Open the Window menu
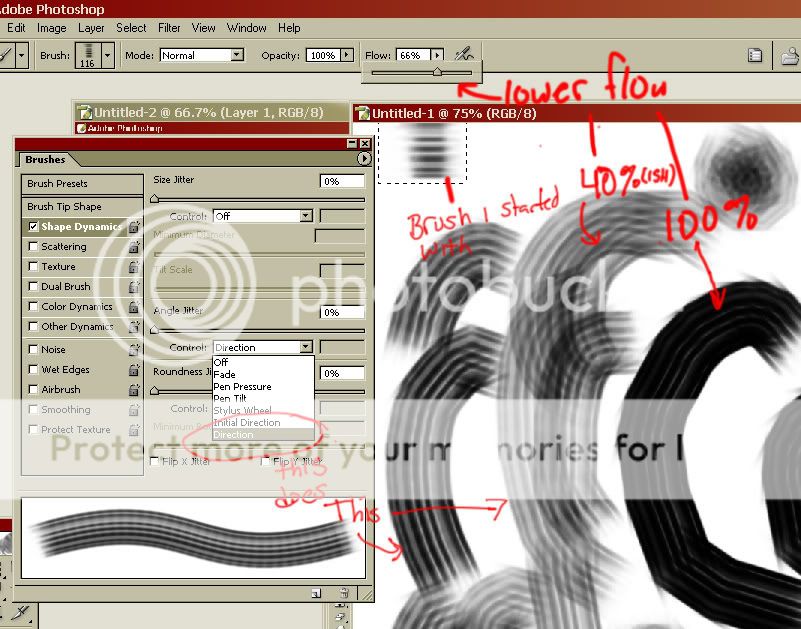Screen dimensions: 801x629 coord(246,28)
